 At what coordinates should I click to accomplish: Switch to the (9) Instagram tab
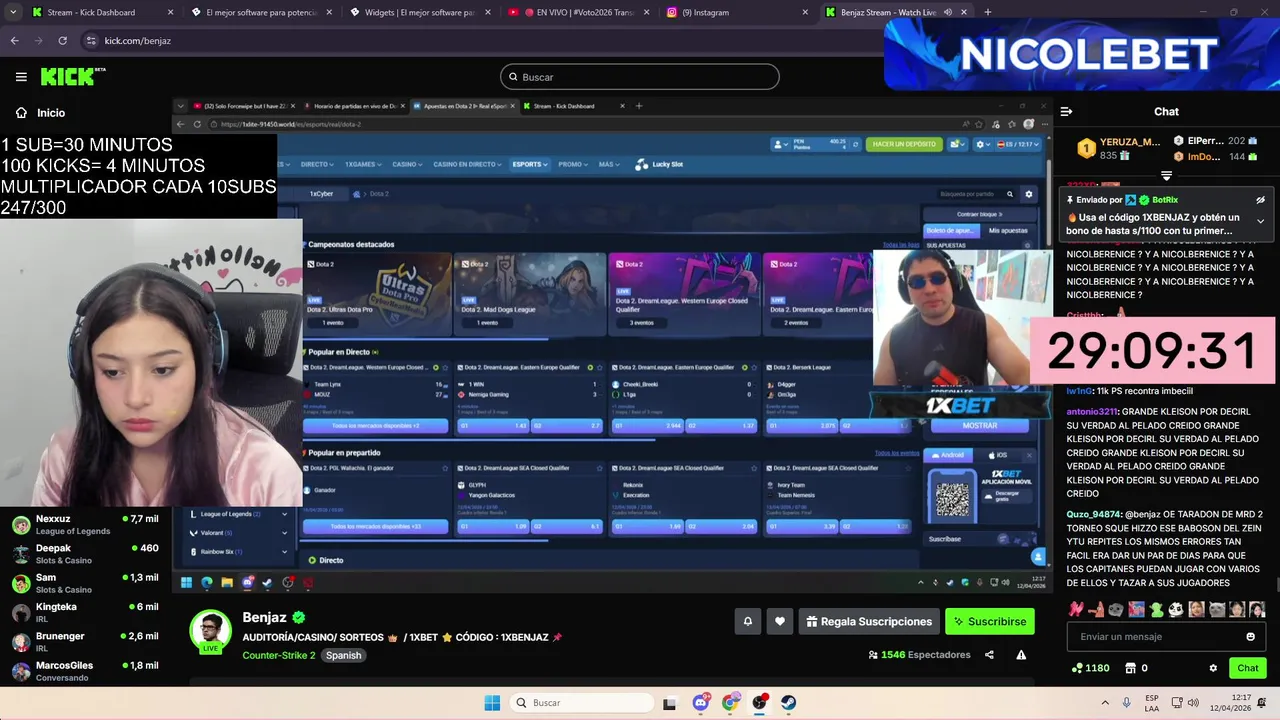(x=735, y=13)
